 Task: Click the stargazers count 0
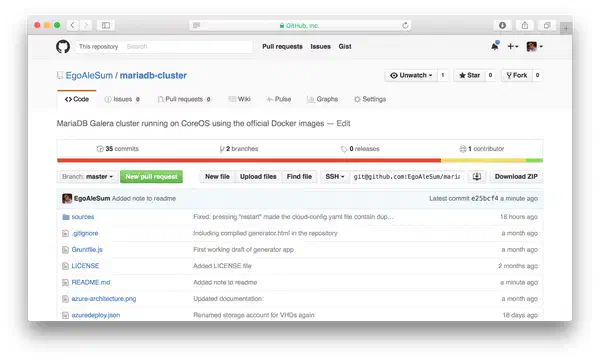point(490,75)
